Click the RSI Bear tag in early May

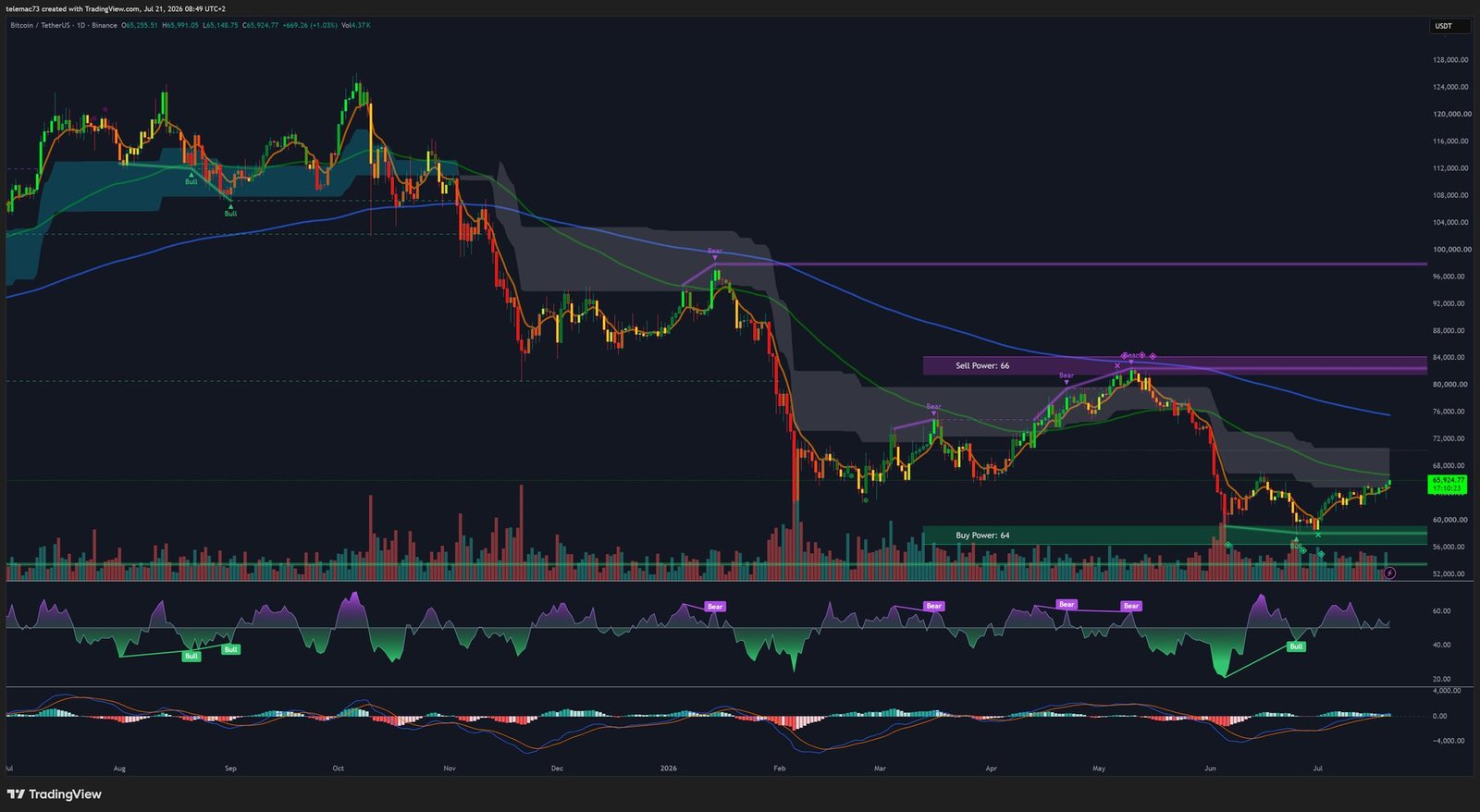point(1131,607)
